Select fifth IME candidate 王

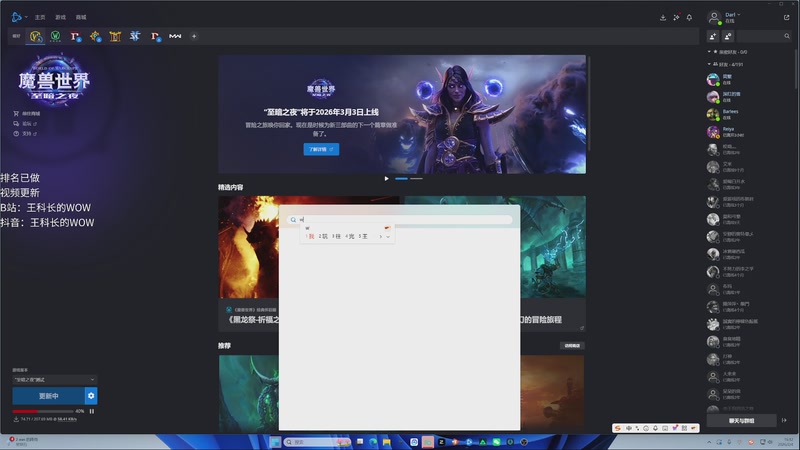pyautogui.click(x=363, y=237)
